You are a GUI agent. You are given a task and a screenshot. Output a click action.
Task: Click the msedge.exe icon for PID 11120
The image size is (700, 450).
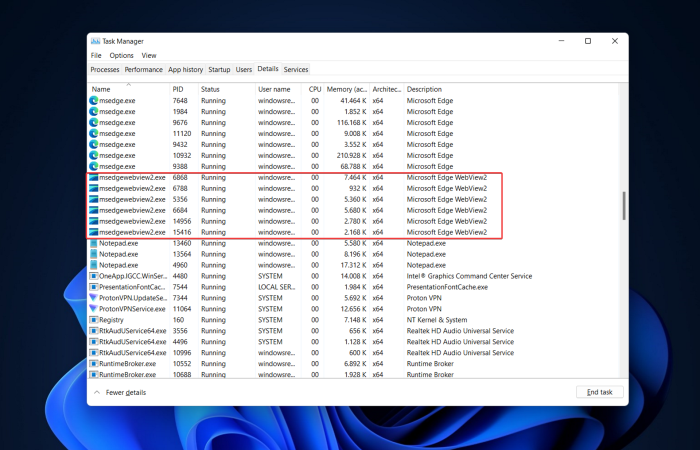click(x=93, y=133)
